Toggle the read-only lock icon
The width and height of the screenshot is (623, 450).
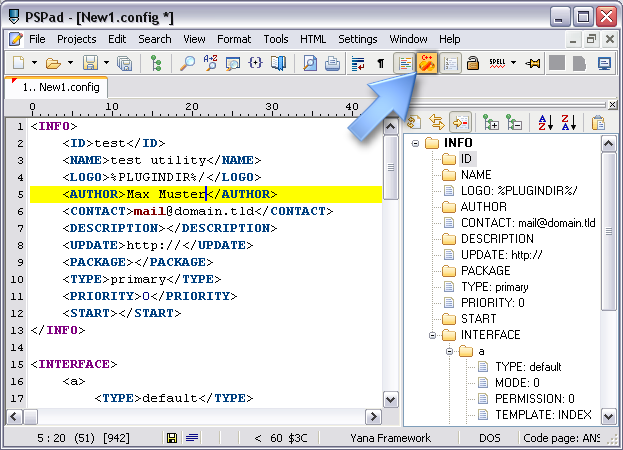pyautogui.click(x=473, y=63)
